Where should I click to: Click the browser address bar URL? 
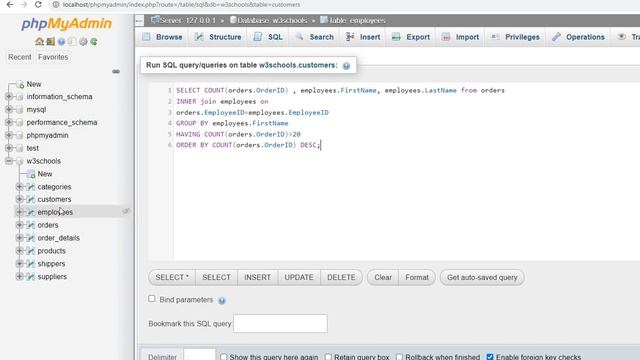pyautogui.click(x=182, y=4)
